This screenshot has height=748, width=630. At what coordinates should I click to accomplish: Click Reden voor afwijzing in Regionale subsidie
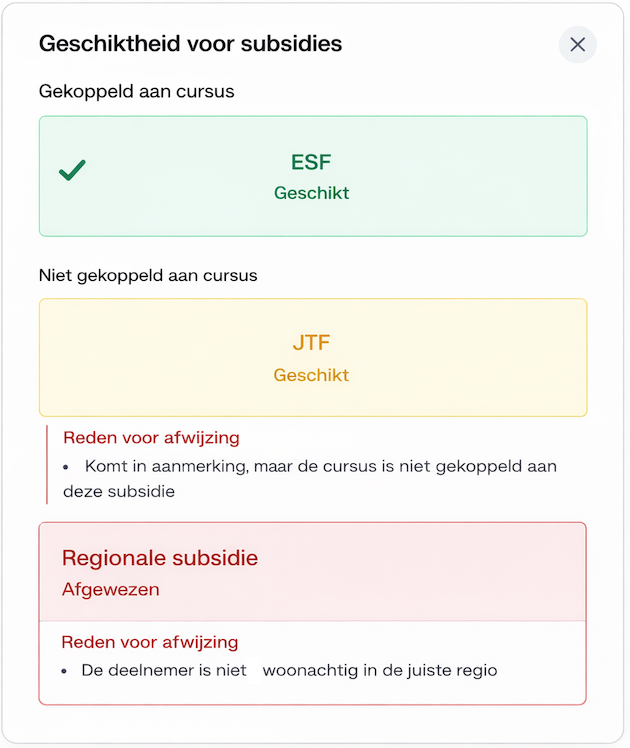point(150,642)
